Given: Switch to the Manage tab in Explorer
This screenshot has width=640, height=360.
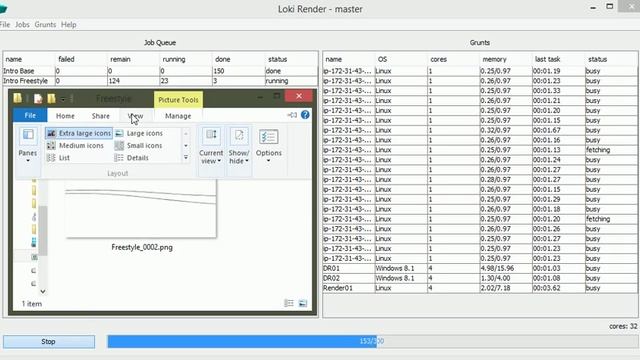Looking at the screenshot, I should point(178,116).
